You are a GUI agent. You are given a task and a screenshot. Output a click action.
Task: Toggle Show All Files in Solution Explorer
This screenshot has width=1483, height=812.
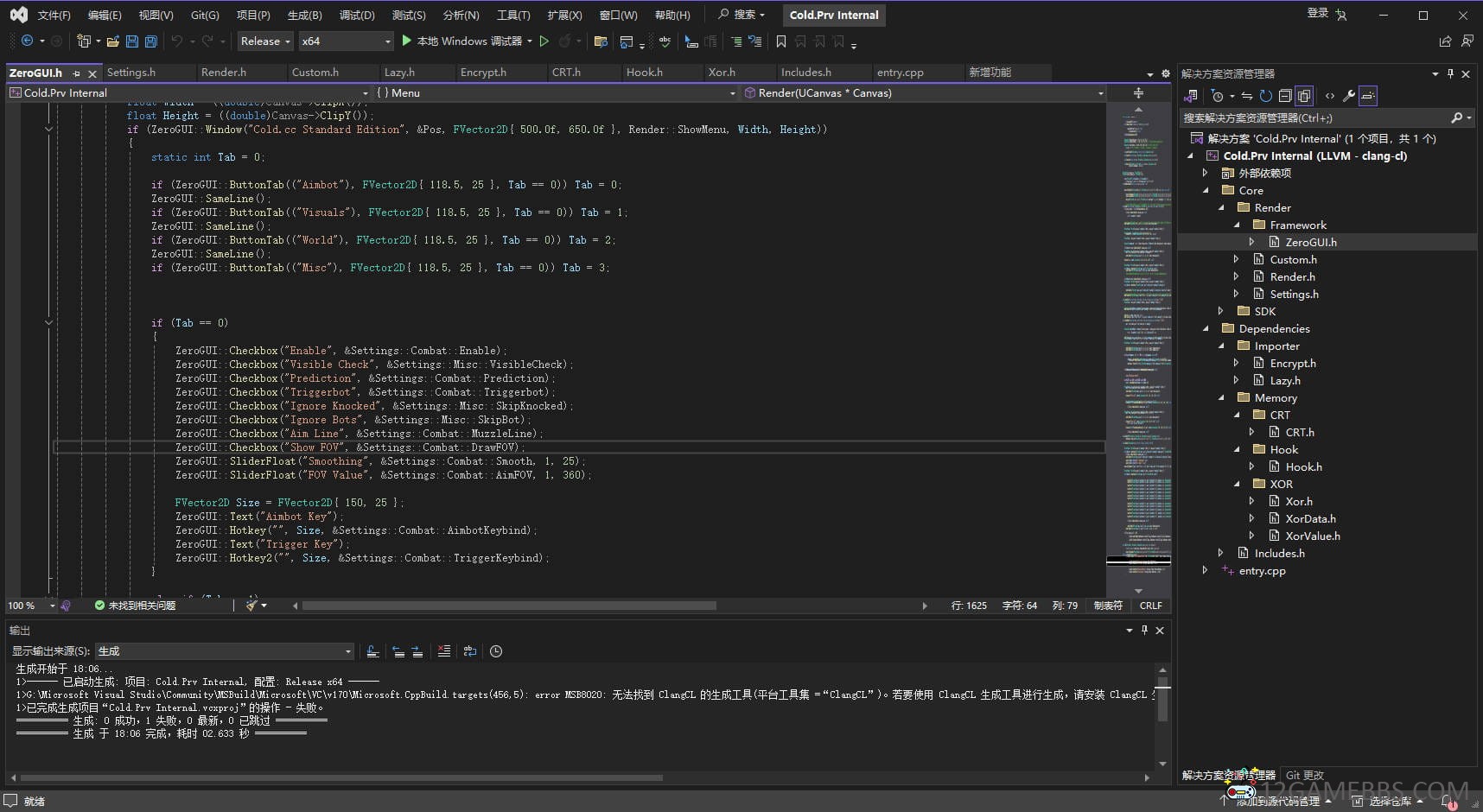(x=1304, y=96)
